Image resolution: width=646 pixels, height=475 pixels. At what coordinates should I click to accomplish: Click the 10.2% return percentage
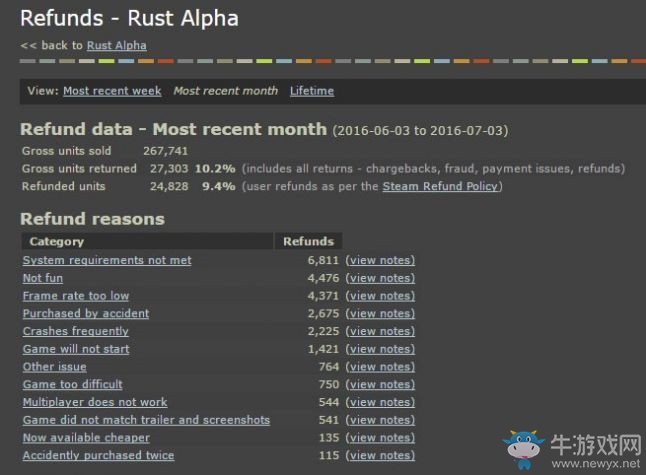pyautogui.click(x=215, y=168)
